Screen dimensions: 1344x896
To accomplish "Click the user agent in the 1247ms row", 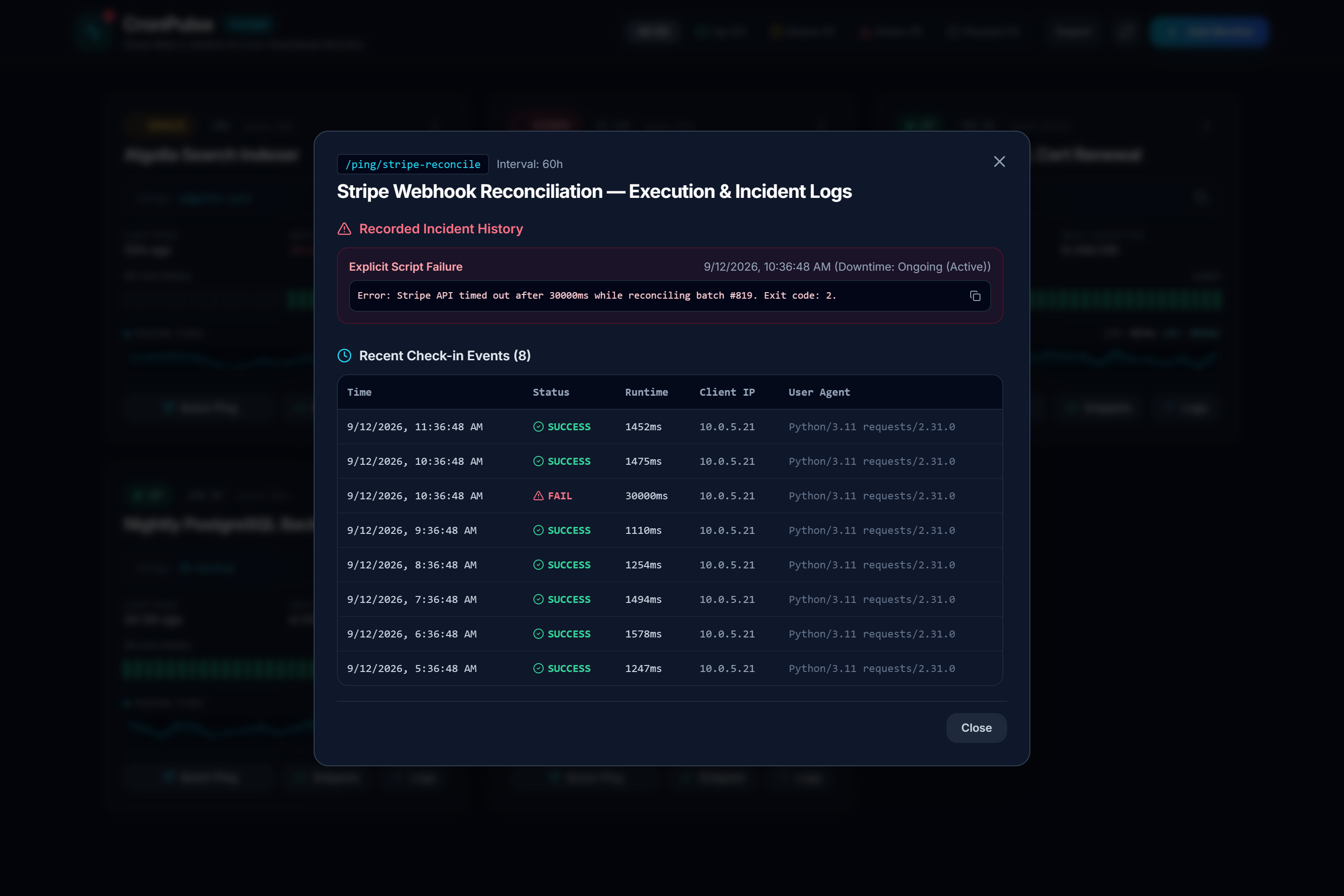I will (x=871, y=668).
